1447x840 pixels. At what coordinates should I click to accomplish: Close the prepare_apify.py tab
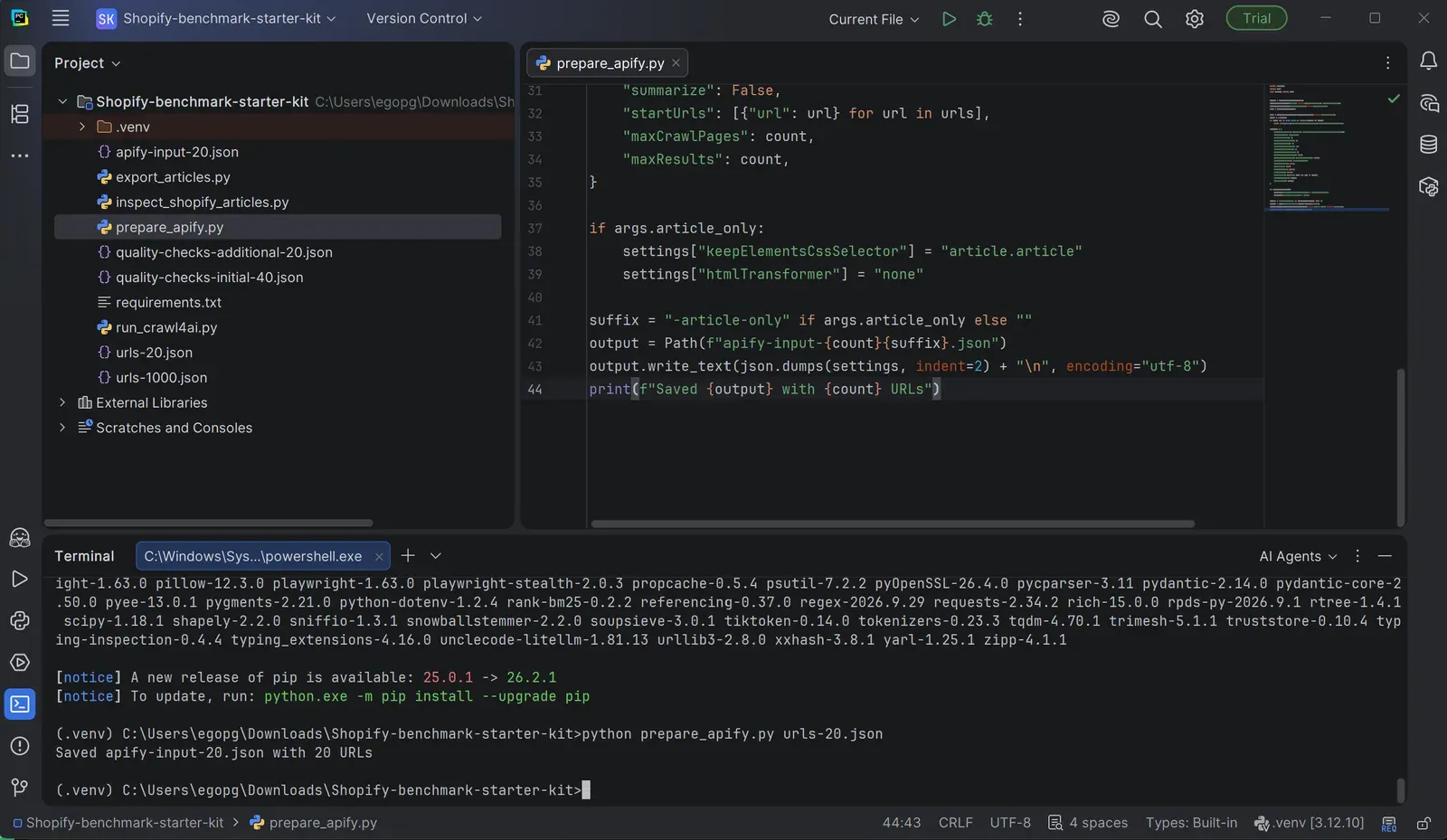coord(676,62)
